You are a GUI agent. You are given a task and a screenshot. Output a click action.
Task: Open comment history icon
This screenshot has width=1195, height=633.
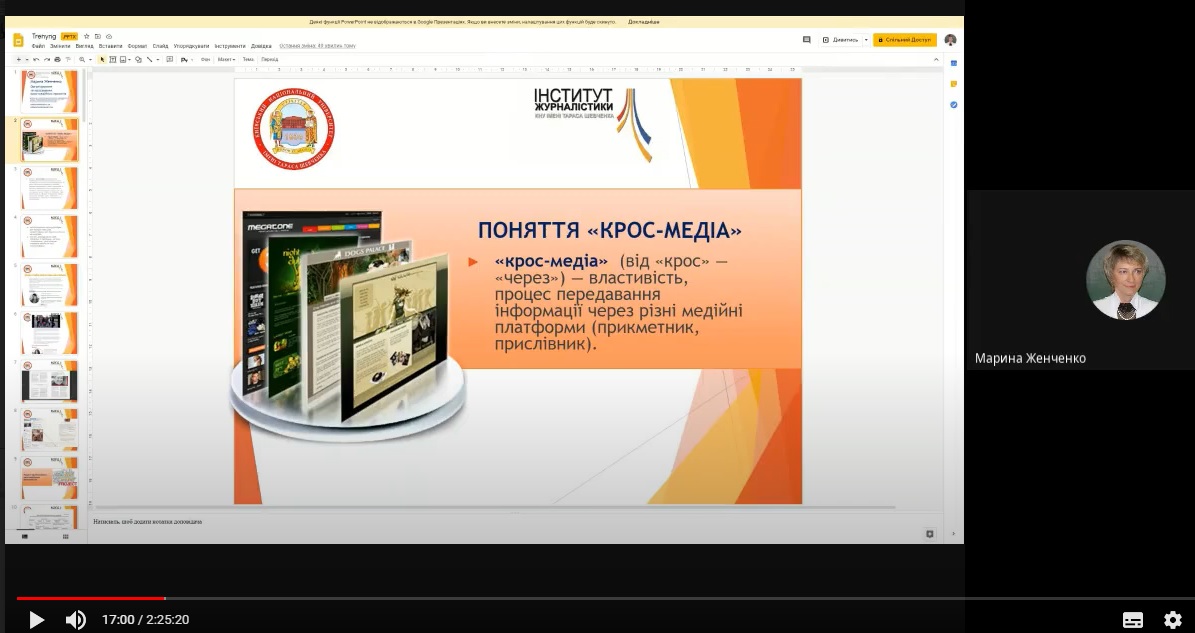click(x=806, y=40)
